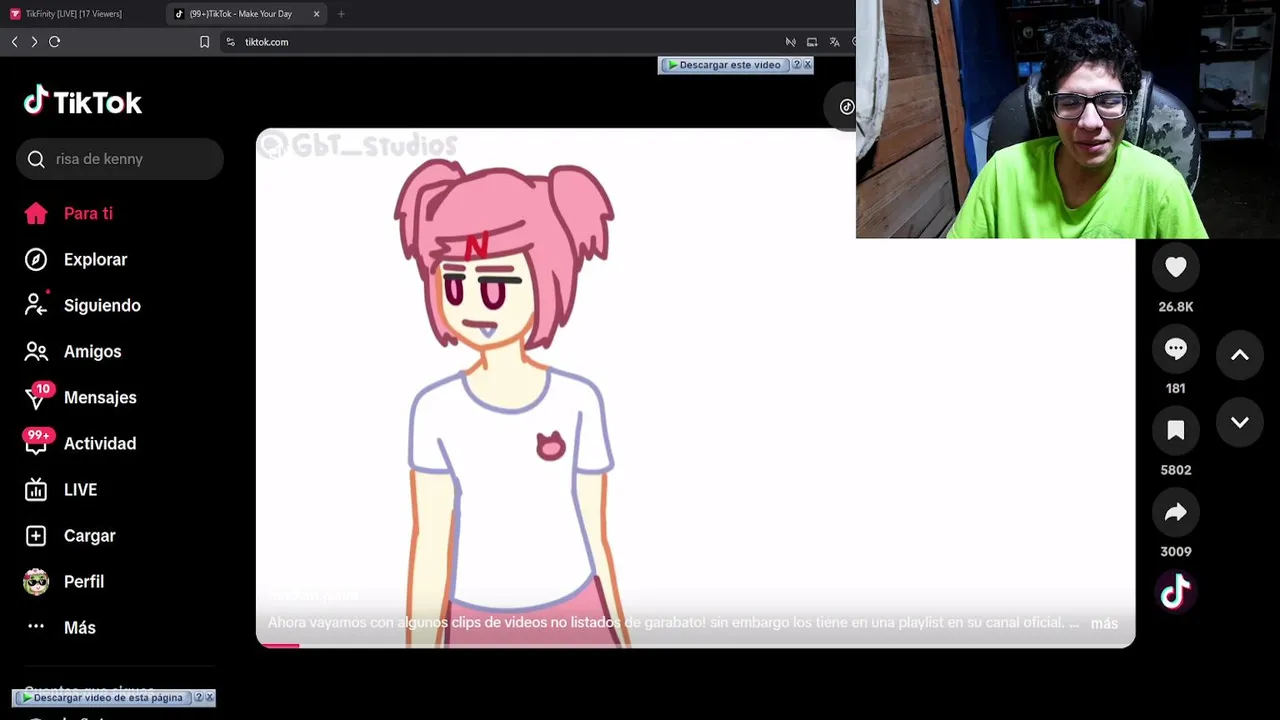Viewport: 1280px width, 720px height.
Task: Click the floating player icon above the video
Action: 846,107
